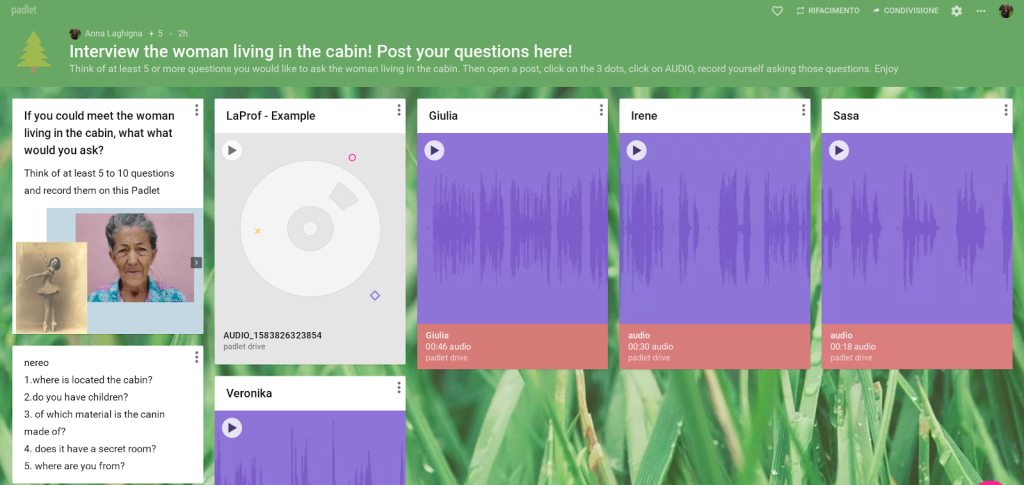
Task: Open the user profile avatar
Action: 1005,11
